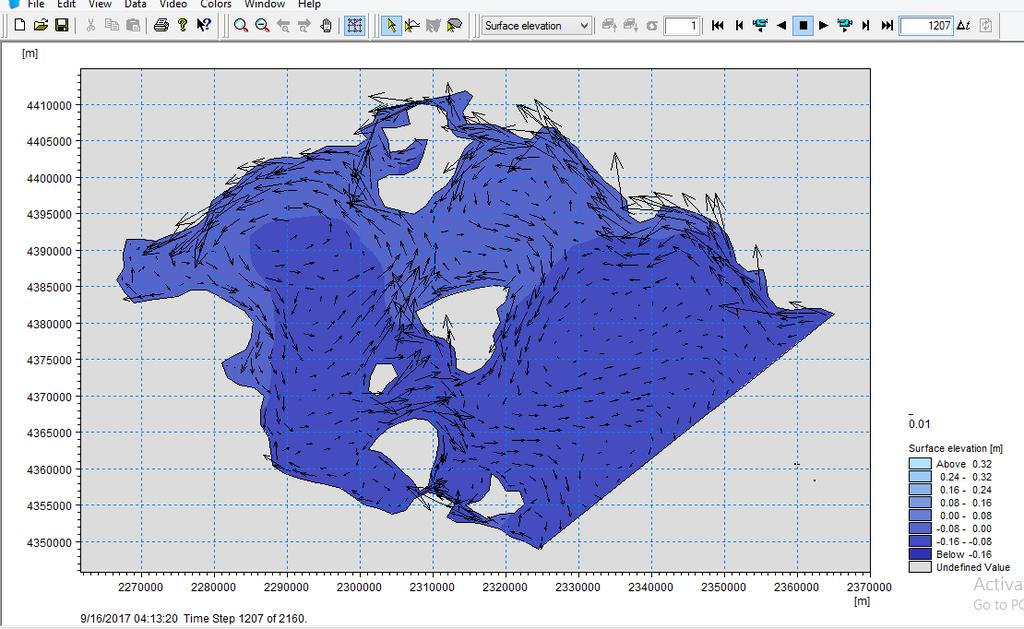Select the Pan hand tool

click(x=326, y=25)
